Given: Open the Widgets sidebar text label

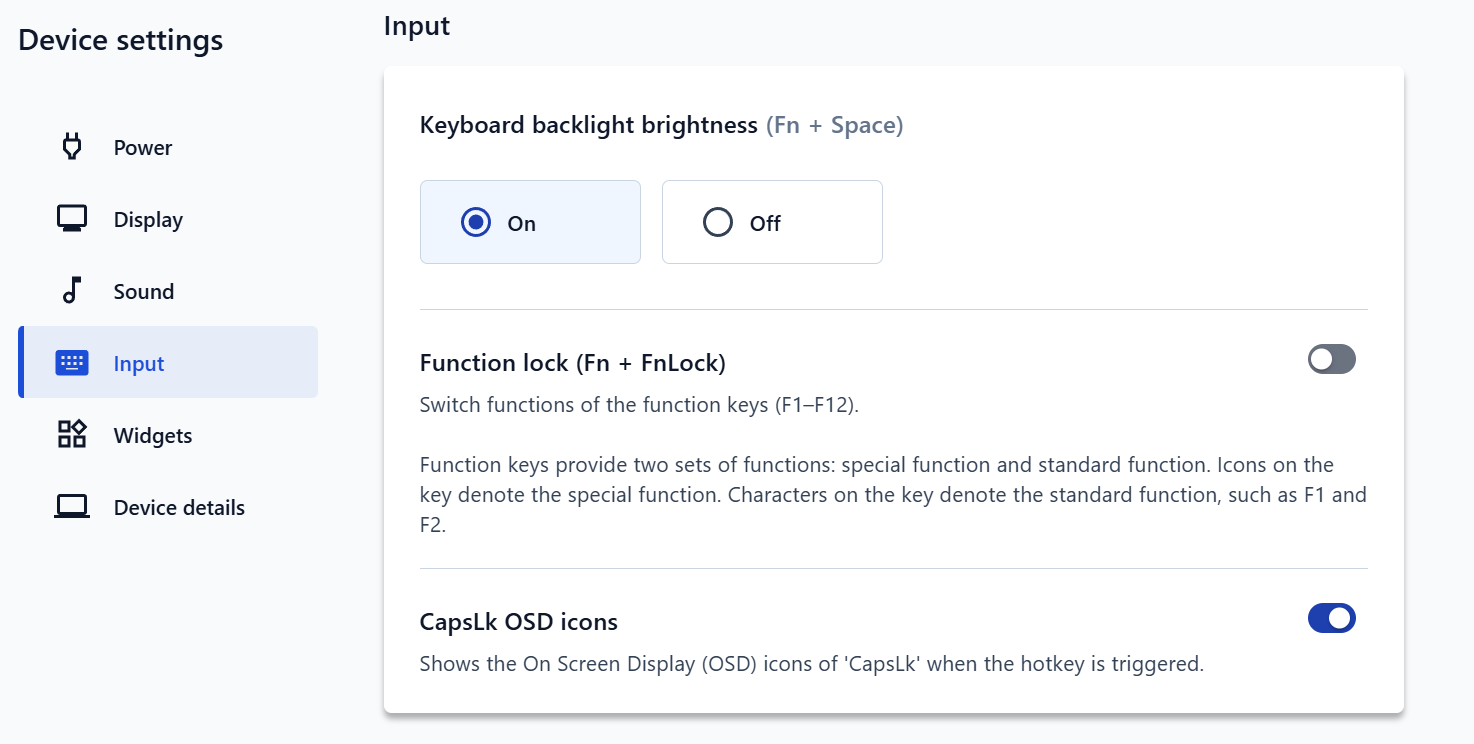Looking at the screenshot, I should pos(153,436).
